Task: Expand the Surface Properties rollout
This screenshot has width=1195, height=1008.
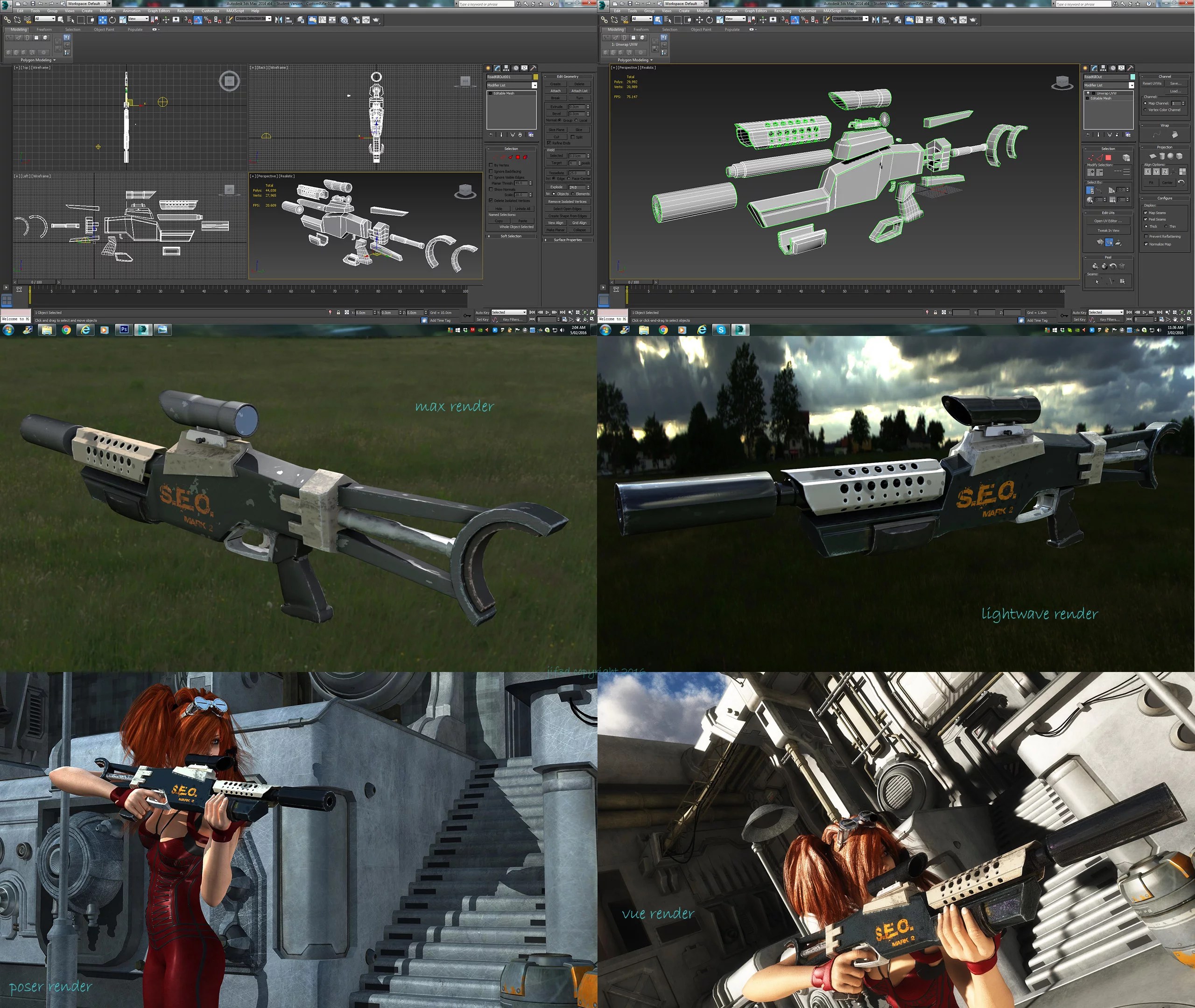Action: point(568,240)
